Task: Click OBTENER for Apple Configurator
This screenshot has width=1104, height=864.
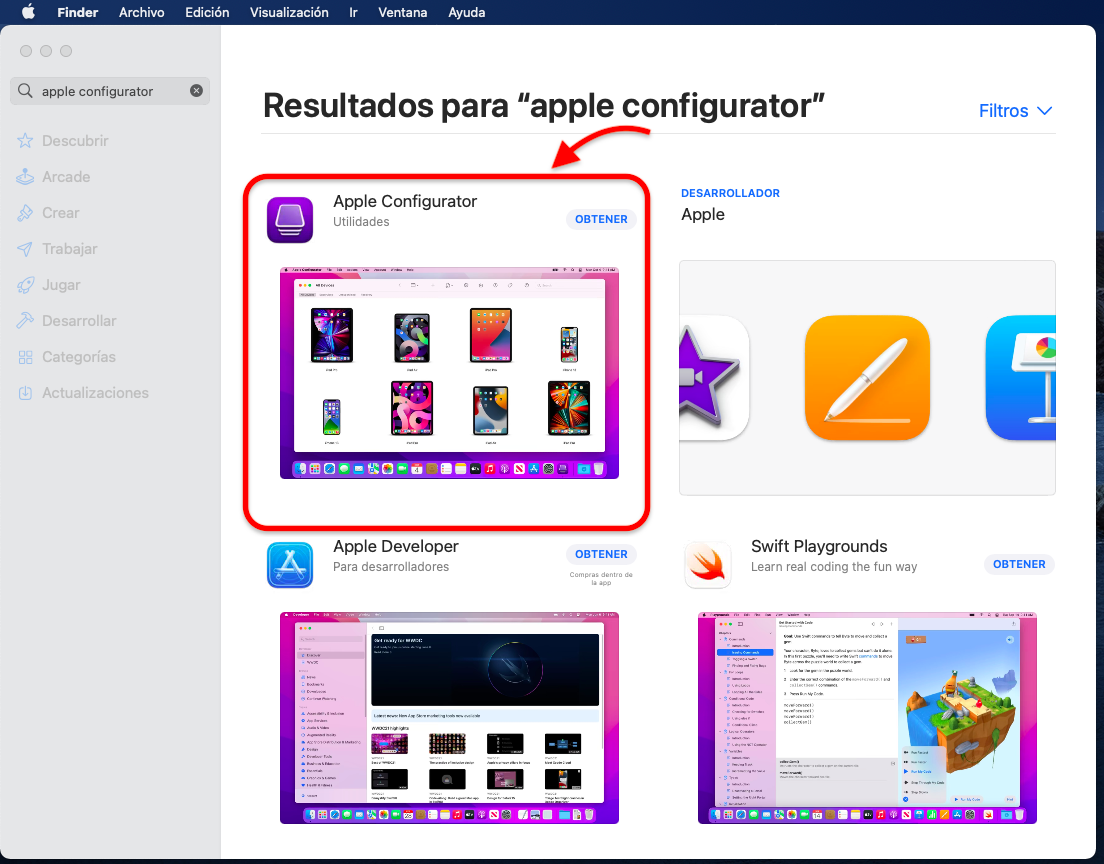Action: 601,219
